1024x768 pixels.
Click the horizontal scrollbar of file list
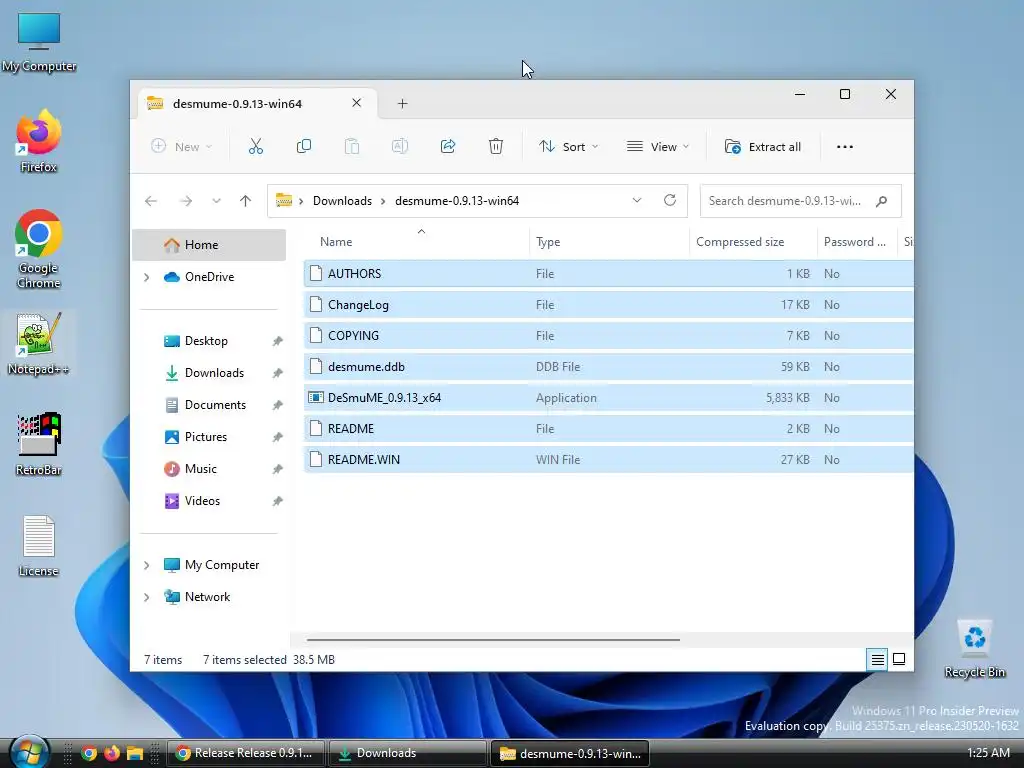coord(493,640)
